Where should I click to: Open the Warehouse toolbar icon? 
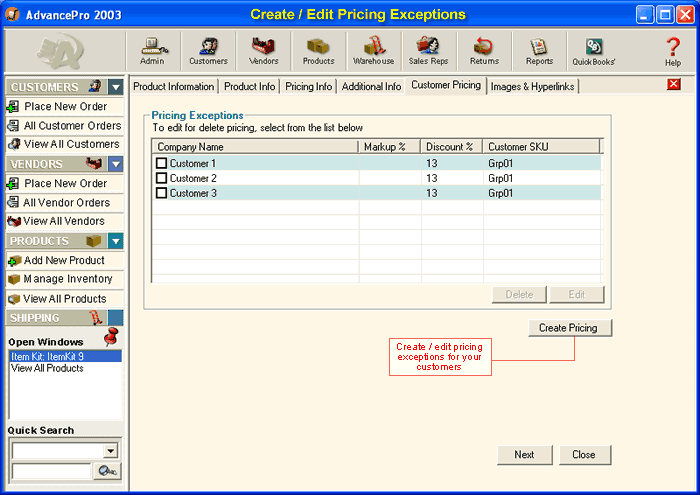click(374, 51)
